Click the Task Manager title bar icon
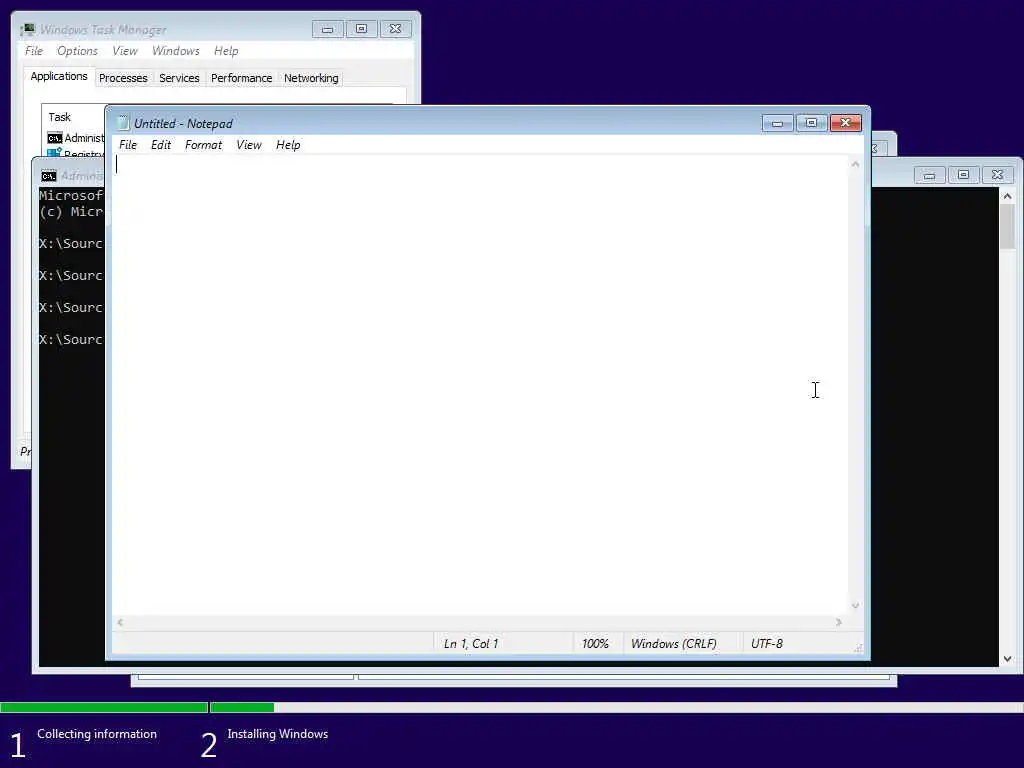The height and width of the screenshot is (768, 1024). click(27, 29)
